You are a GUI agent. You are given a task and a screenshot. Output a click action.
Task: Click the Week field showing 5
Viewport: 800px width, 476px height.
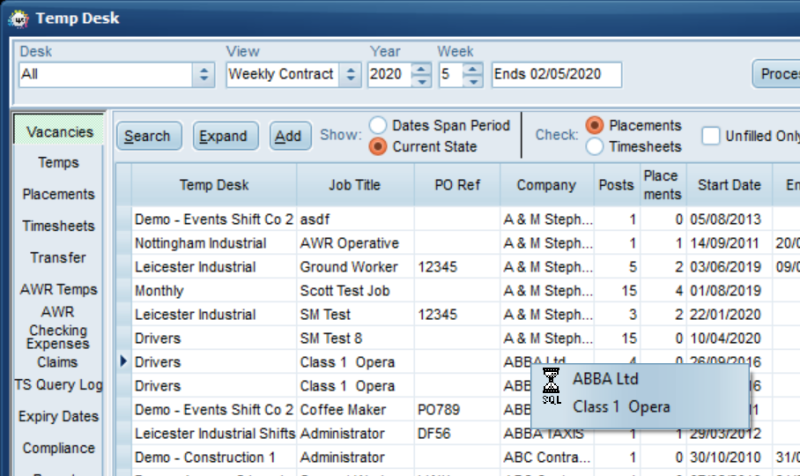click(x=451, y=74)
